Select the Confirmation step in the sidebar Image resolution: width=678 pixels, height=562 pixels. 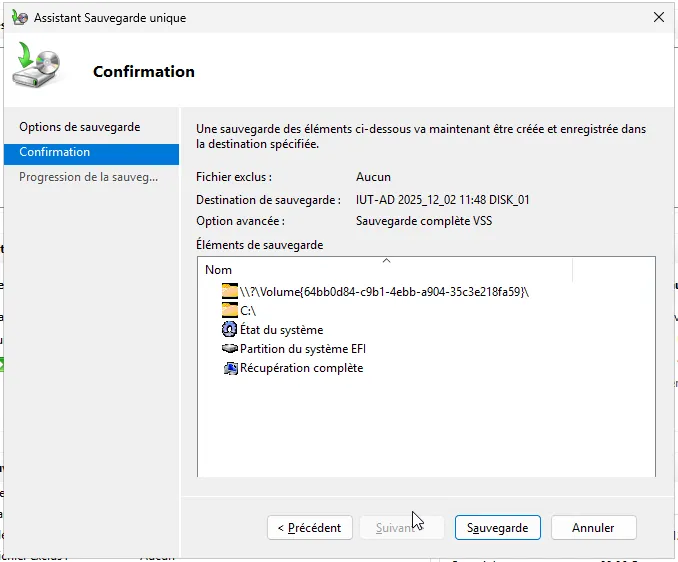55,152
